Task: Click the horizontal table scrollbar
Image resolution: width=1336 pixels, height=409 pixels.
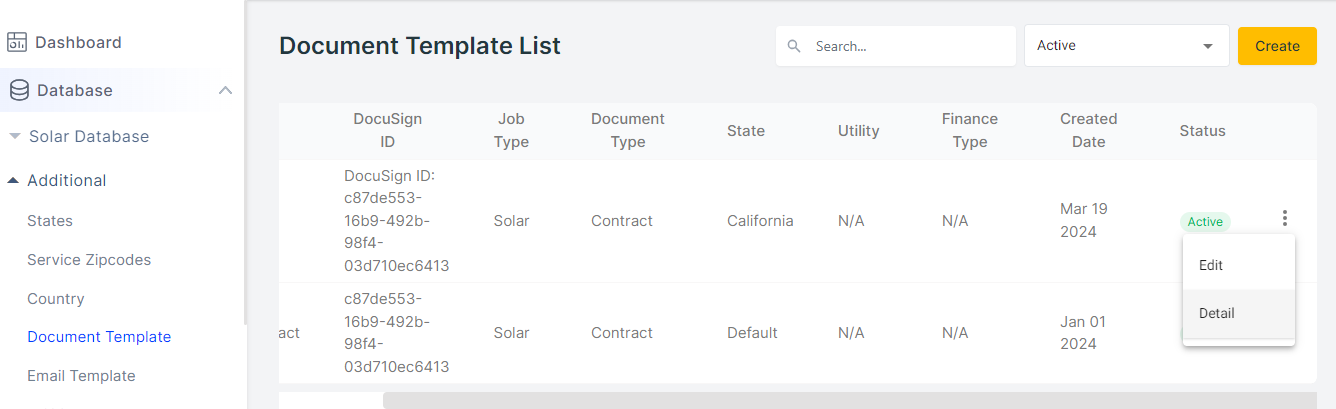Action: pos(848,400)
